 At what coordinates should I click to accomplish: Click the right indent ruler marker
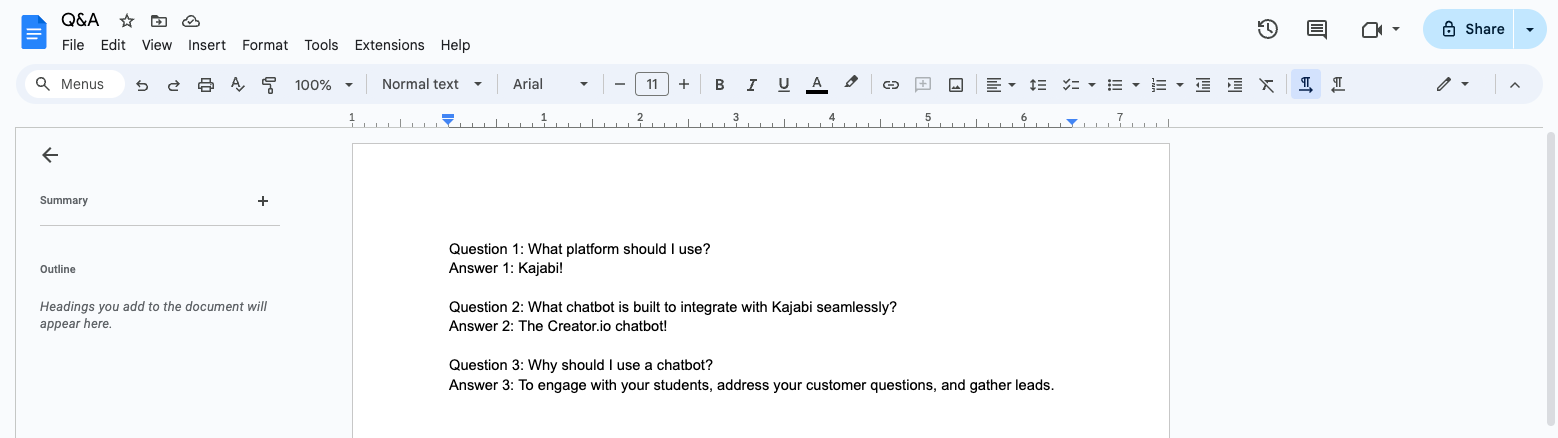(1072, 121)
